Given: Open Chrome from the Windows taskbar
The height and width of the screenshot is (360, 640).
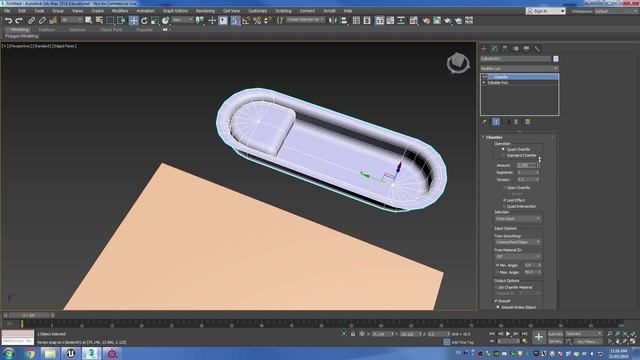Looking at the screenshot, I should (29, 353).
